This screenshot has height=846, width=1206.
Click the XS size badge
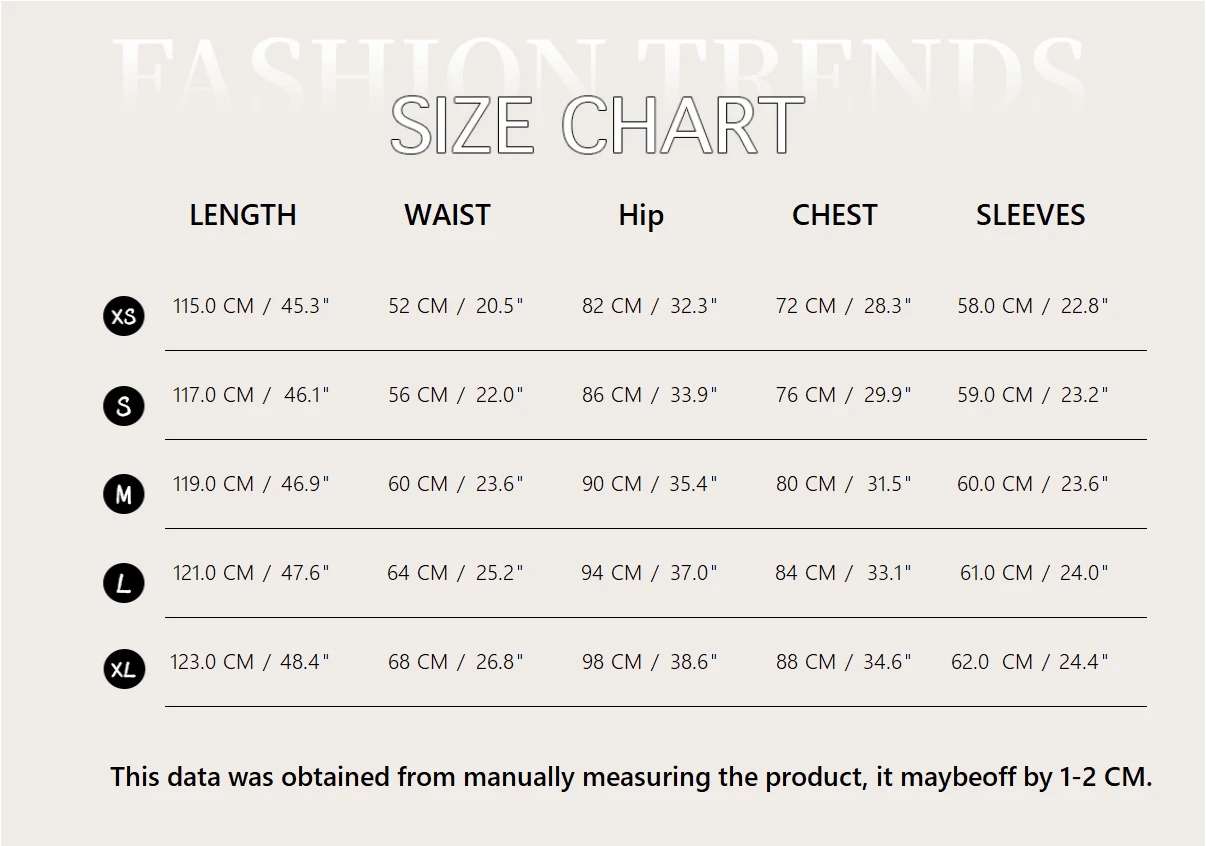point(124,316)
